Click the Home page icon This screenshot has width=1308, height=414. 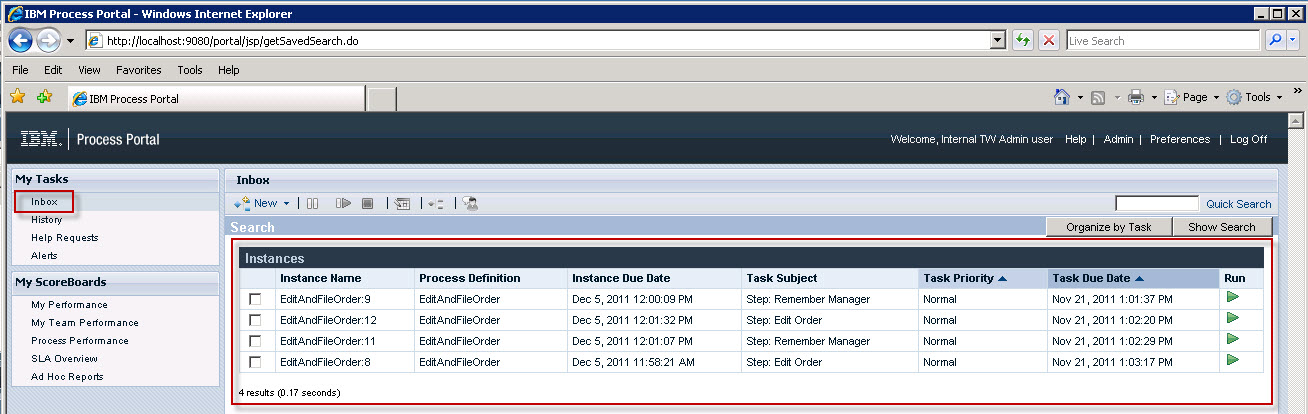pyautogui.click(x=1062, y=97)
